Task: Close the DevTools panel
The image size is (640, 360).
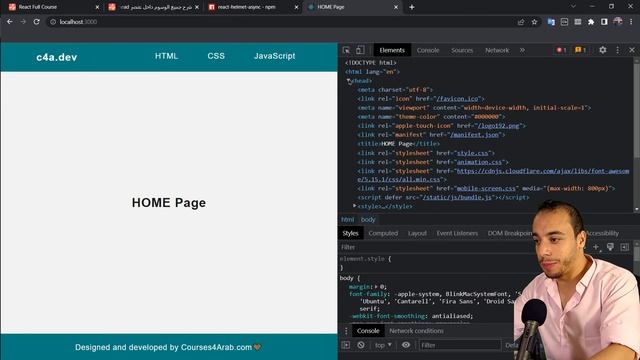Action: [632, 50]
